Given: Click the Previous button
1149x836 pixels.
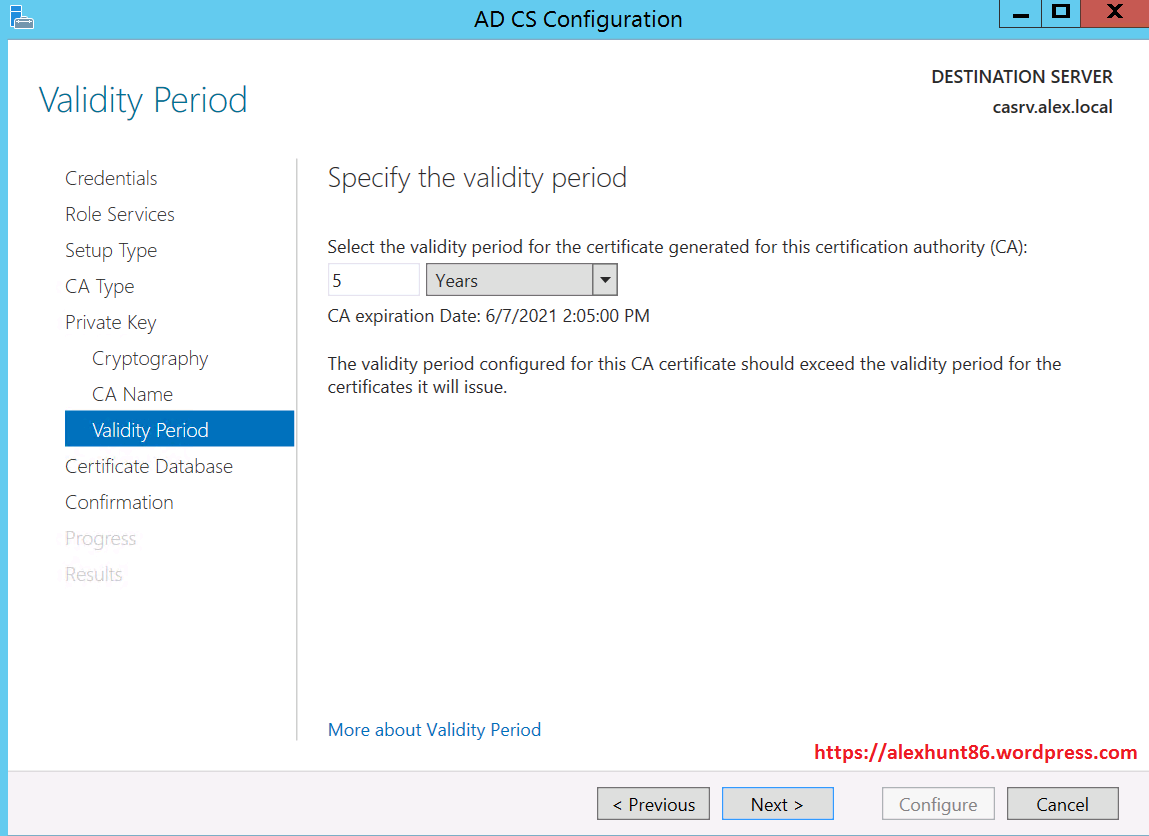Looking at the screenshot, I should click(653, 804).
